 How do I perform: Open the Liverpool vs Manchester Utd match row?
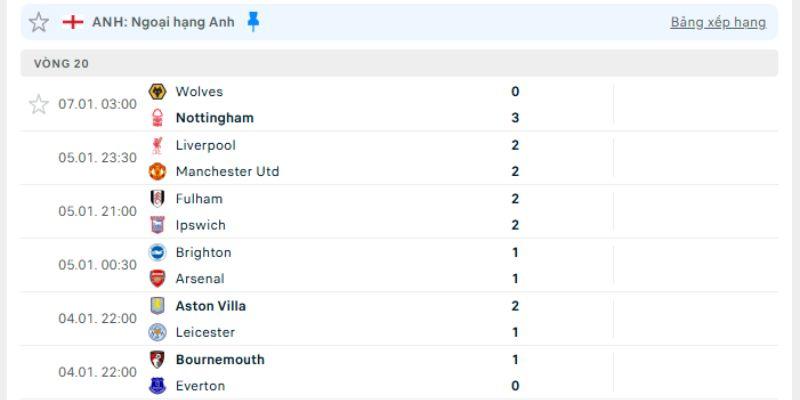[x=399, y=158]
